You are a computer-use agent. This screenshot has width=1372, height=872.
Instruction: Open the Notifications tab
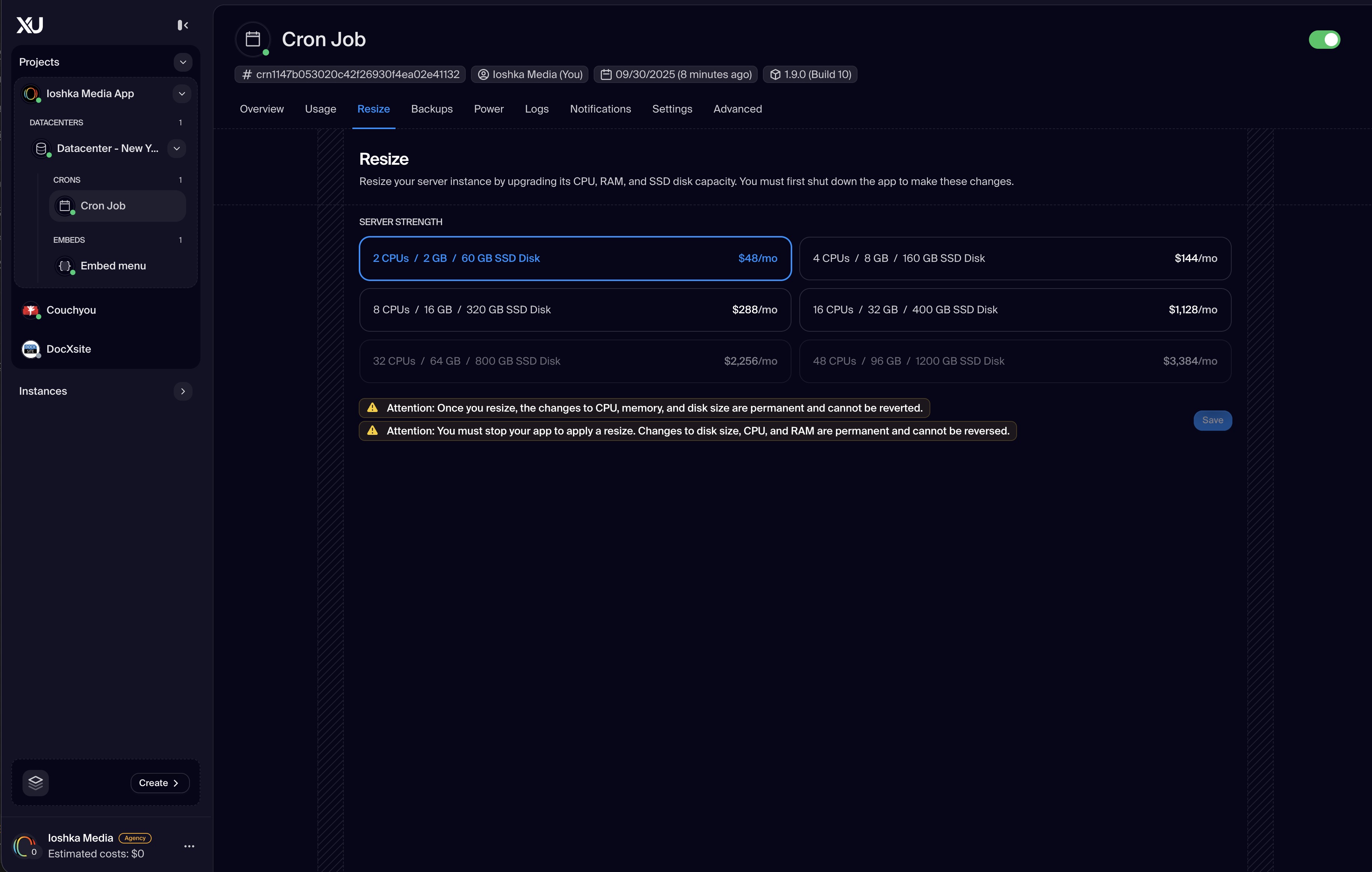600,109
